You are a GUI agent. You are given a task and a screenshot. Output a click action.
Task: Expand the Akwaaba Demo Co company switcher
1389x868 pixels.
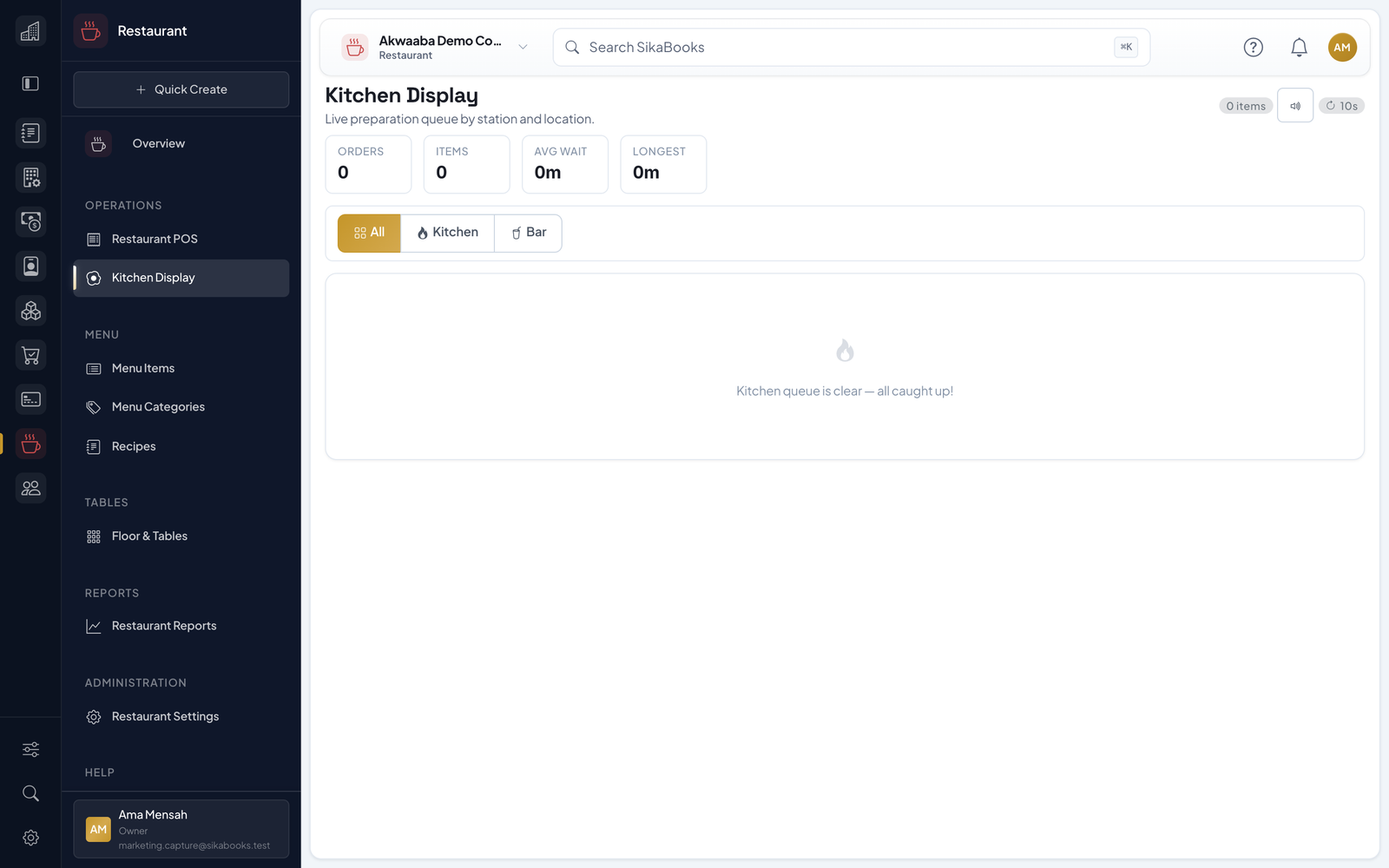coord(436,48)
